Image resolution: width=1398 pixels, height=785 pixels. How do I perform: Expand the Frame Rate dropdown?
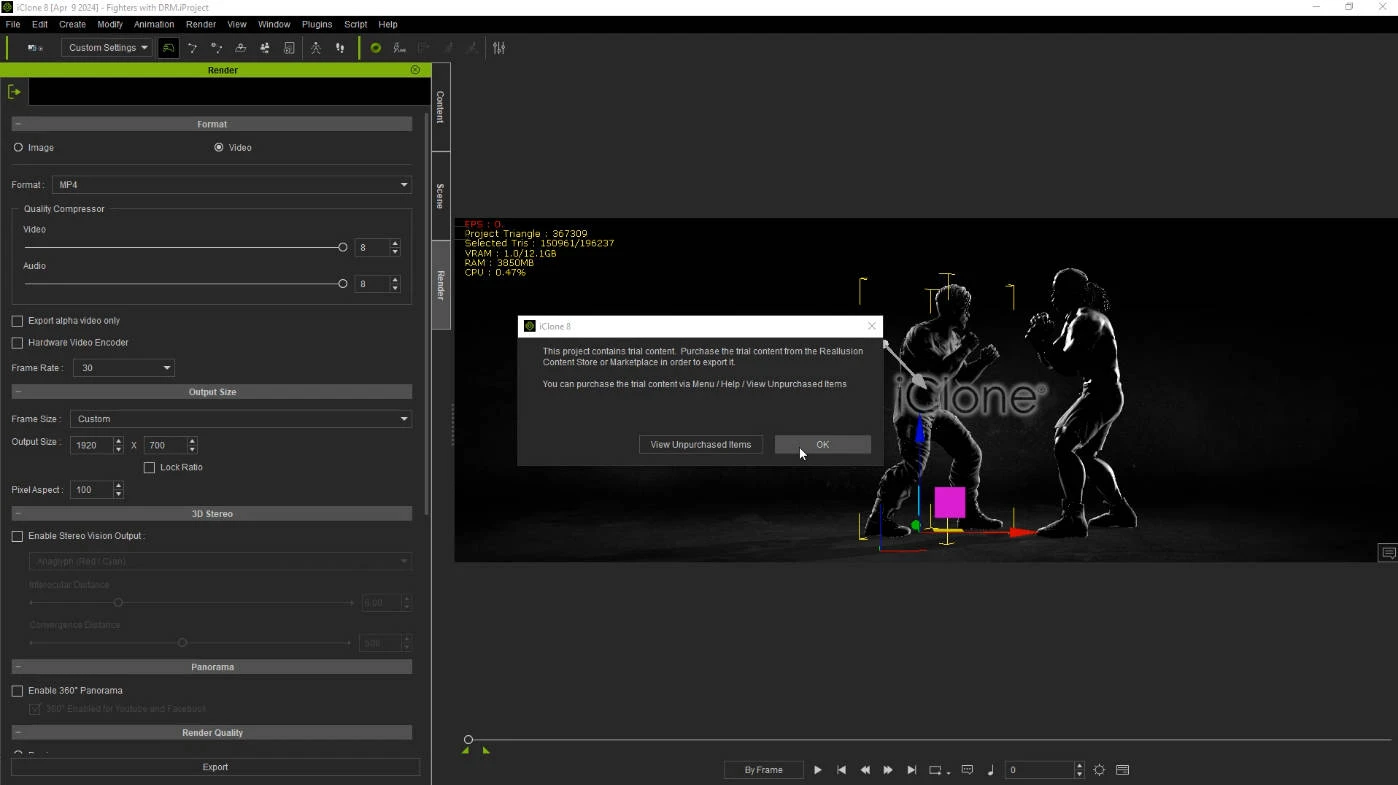click(x=123, y=368)
